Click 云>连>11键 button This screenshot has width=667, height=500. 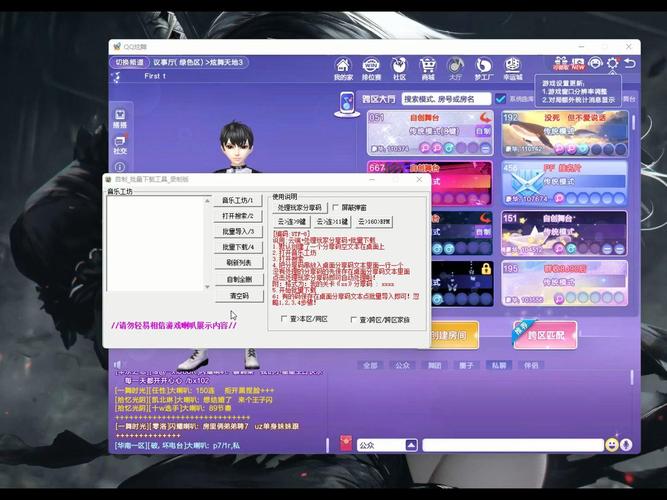click(332, 222)
